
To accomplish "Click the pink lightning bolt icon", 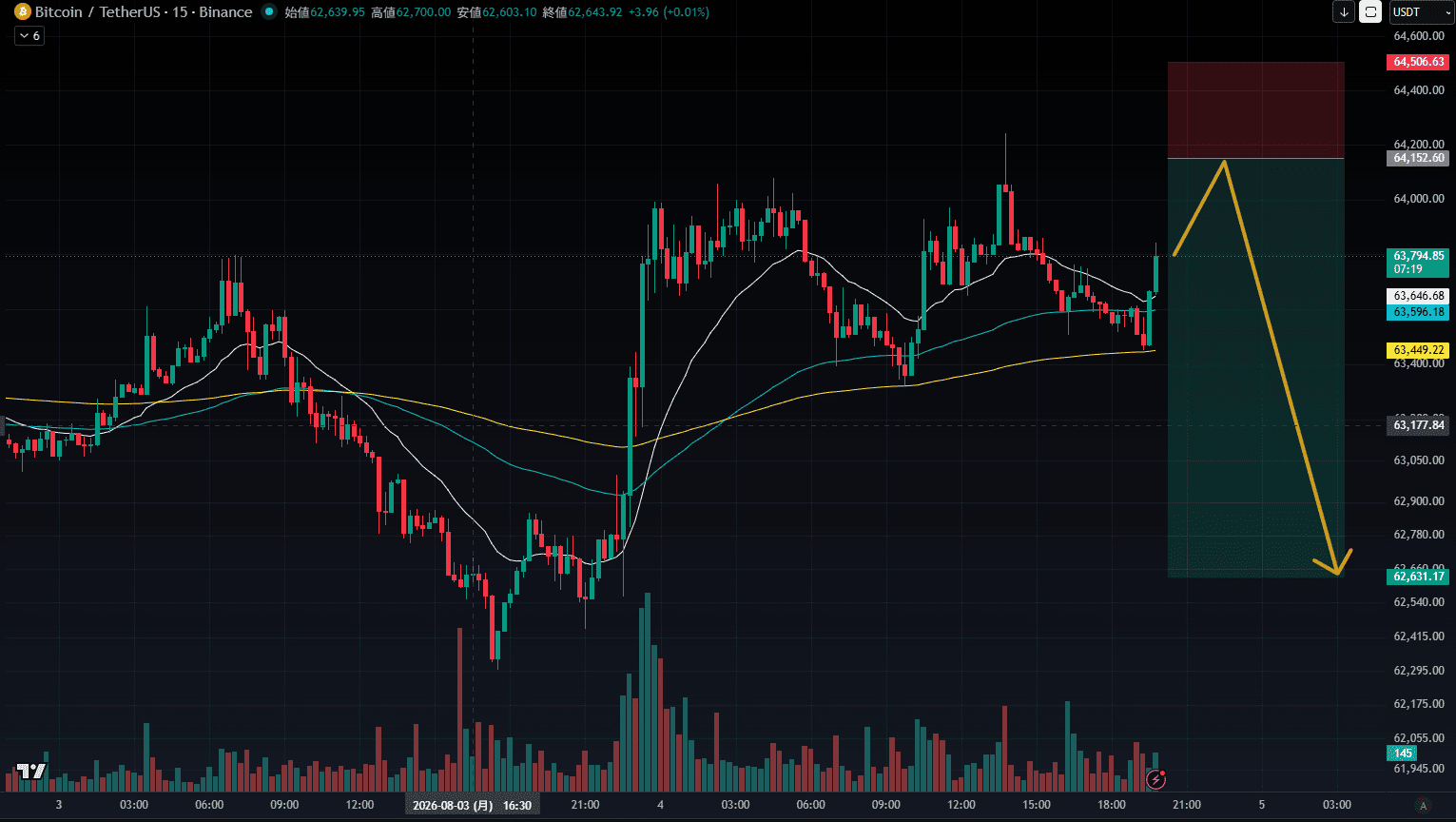I will click(1156, 780).
